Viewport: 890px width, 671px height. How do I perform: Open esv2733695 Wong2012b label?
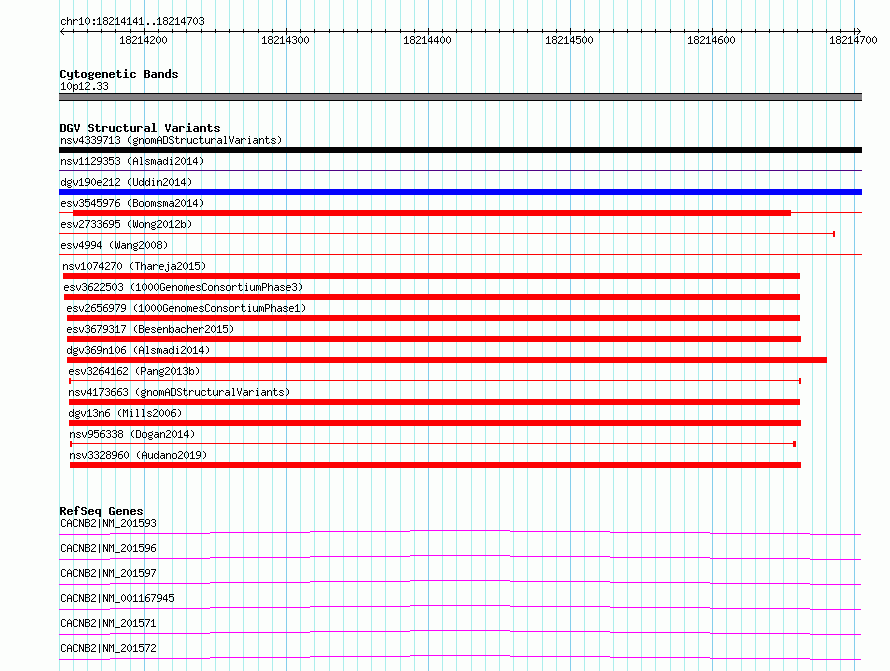pos(126,224)
